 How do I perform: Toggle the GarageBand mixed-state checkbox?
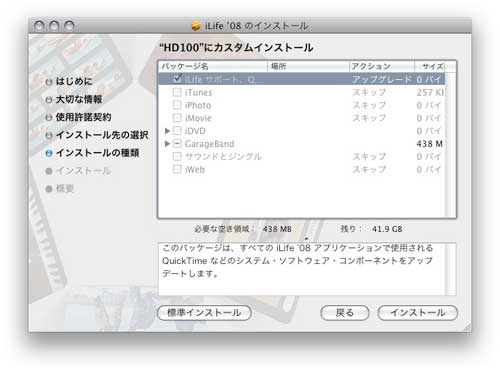tap(177, 144)
